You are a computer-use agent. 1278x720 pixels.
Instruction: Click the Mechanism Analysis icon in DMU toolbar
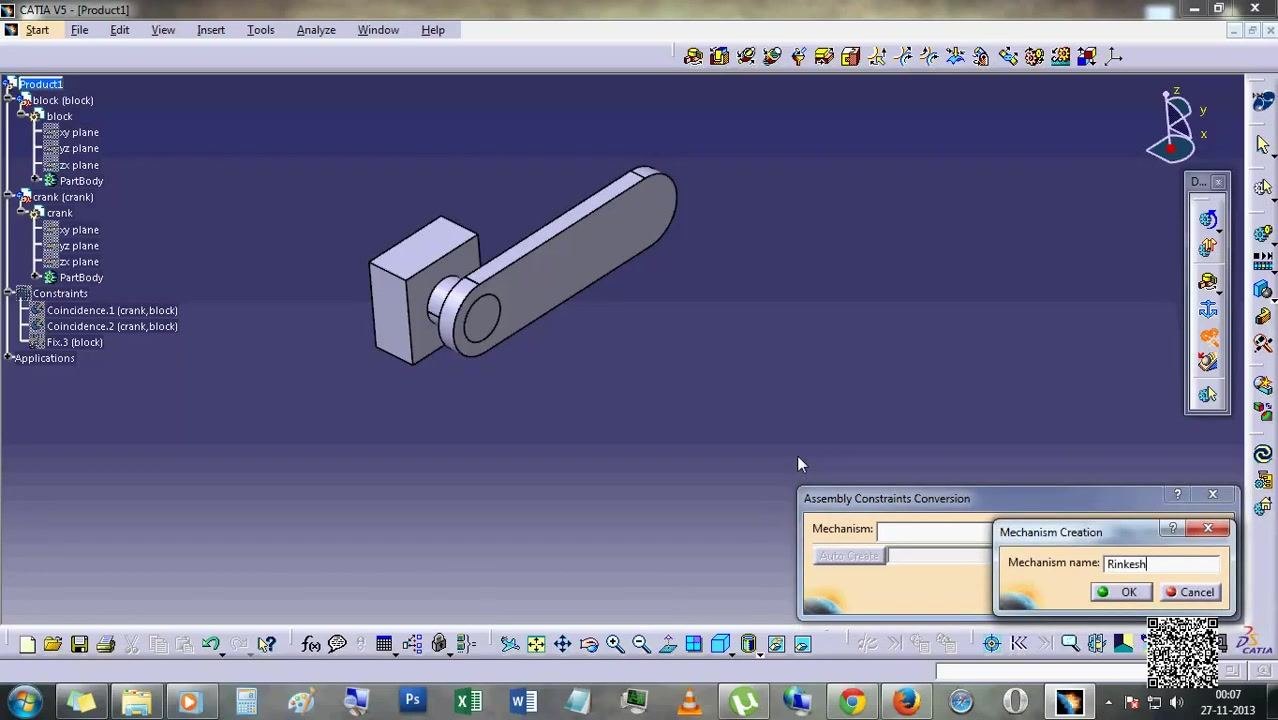[x=1208, y=396]
